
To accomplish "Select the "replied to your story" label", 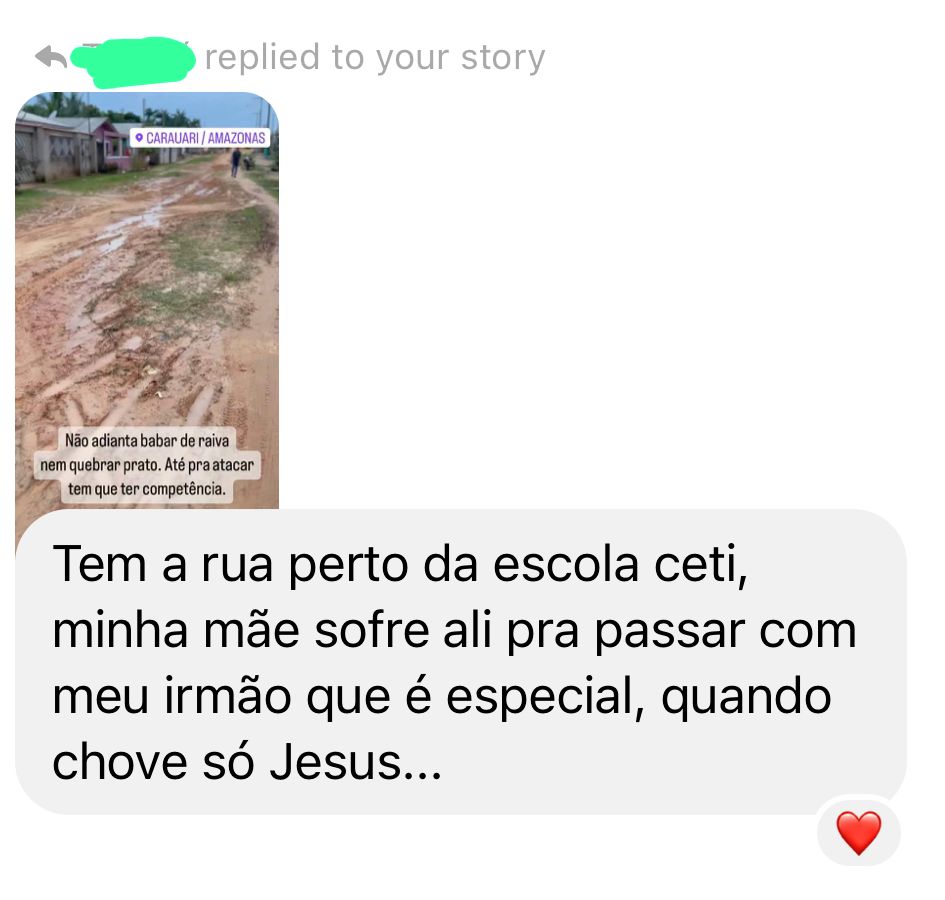I will [375, 58].
